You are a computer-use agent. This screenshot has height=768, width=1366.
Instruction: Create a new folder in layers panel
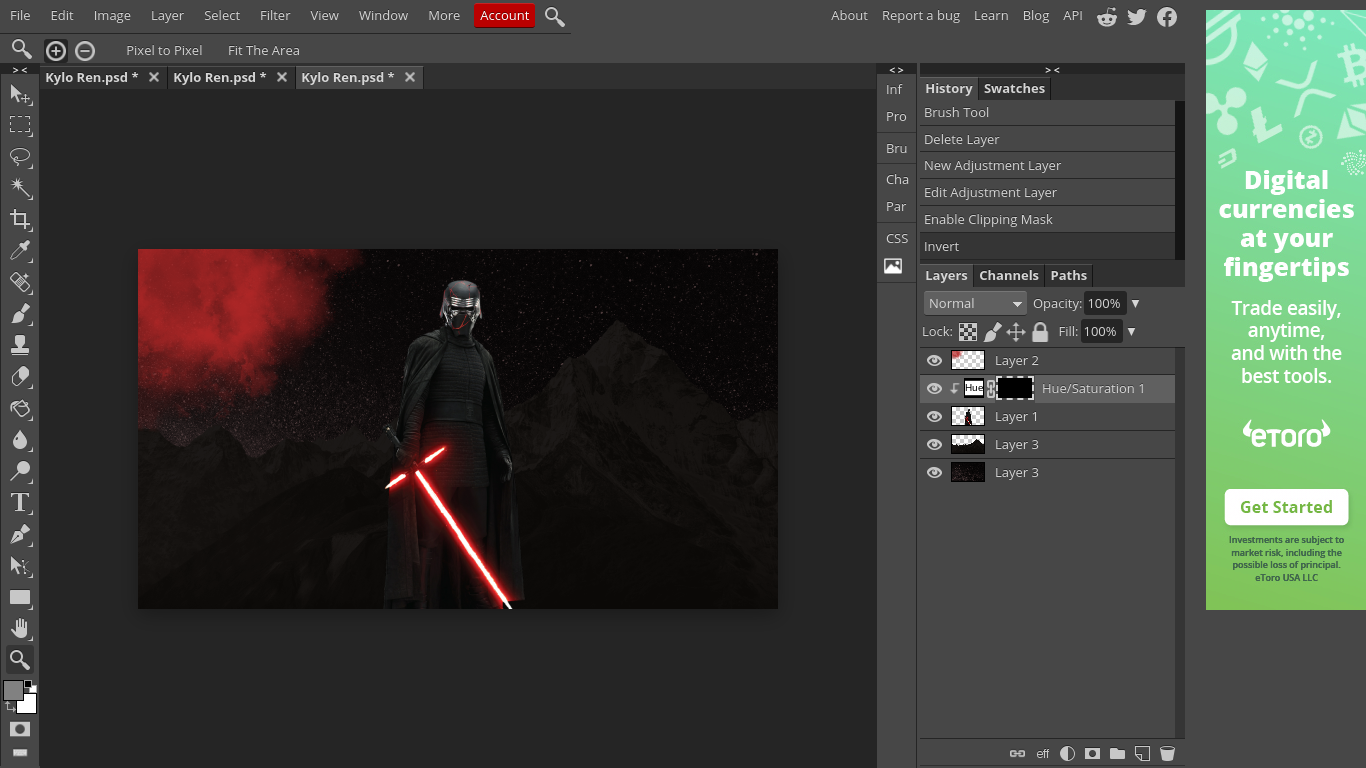pyautogui.click(x=1117, y=754)
